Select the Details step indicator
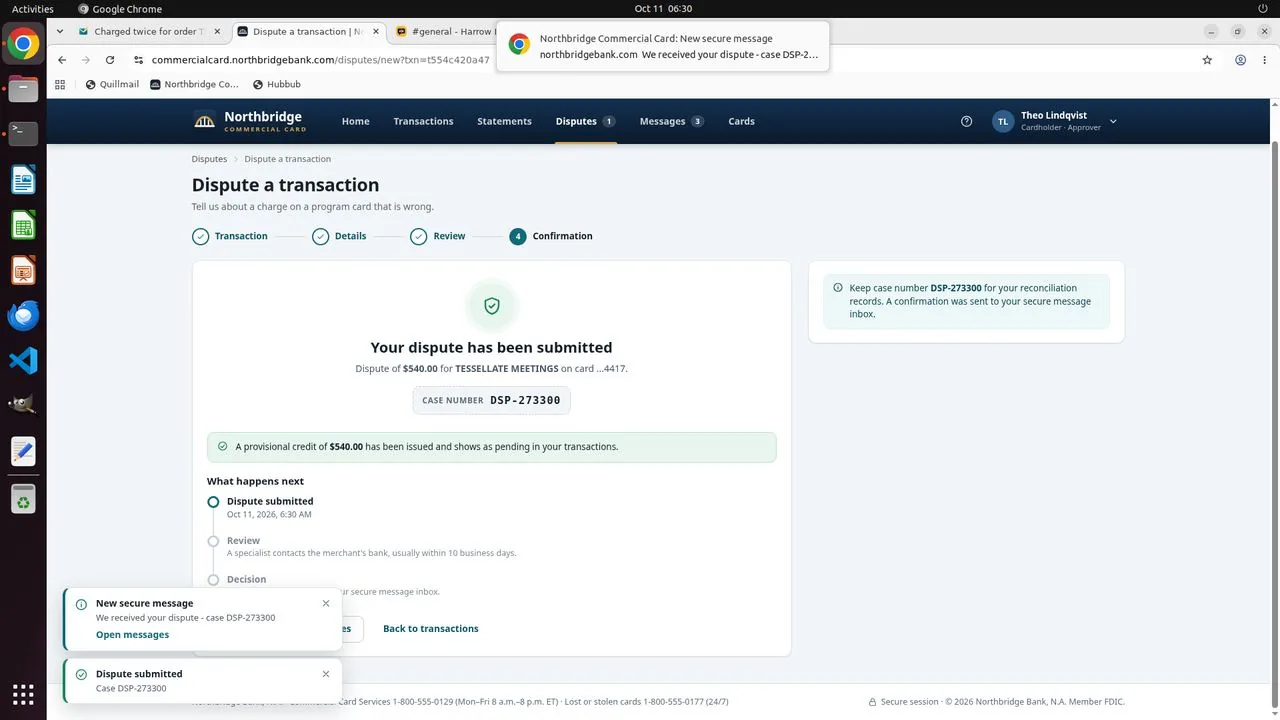Screen dimensions: 1280x720 pyautogui.click(x=339, y=236)
